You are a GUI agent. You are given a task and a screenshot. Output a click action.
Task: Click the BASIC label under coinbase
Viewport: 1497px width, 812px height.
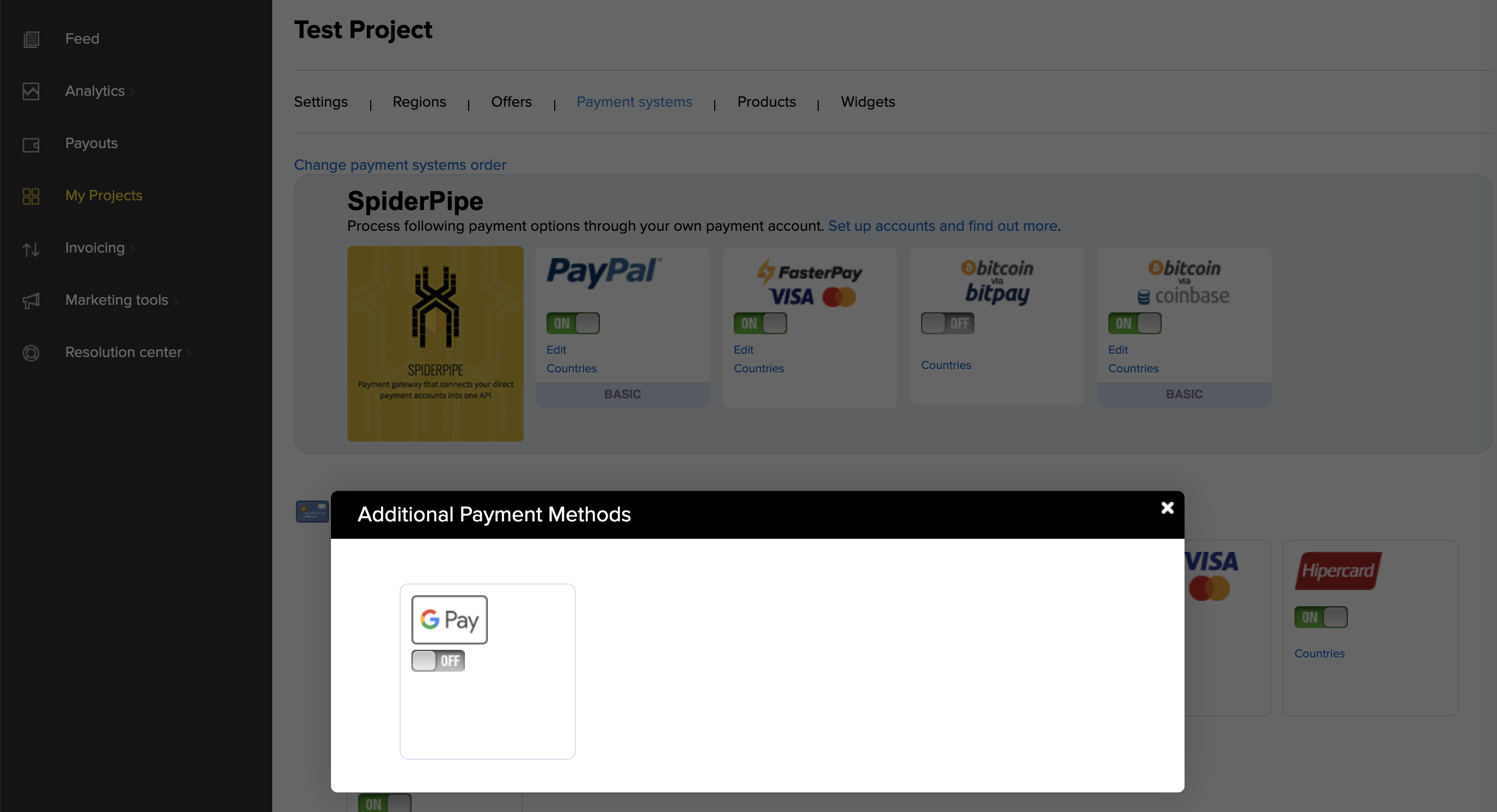1184,394
